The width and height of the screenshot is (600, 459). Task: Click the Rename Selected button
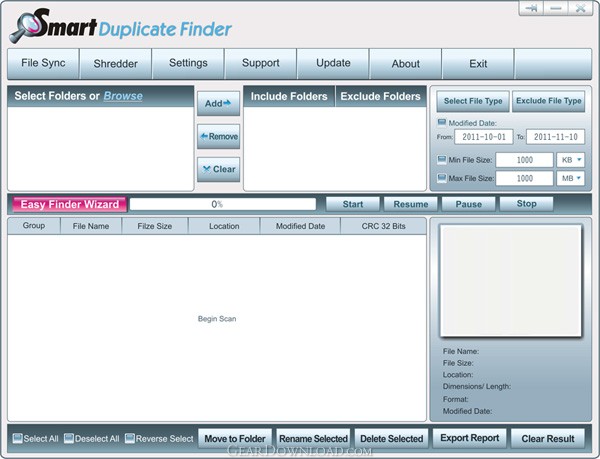coord(313,439)
